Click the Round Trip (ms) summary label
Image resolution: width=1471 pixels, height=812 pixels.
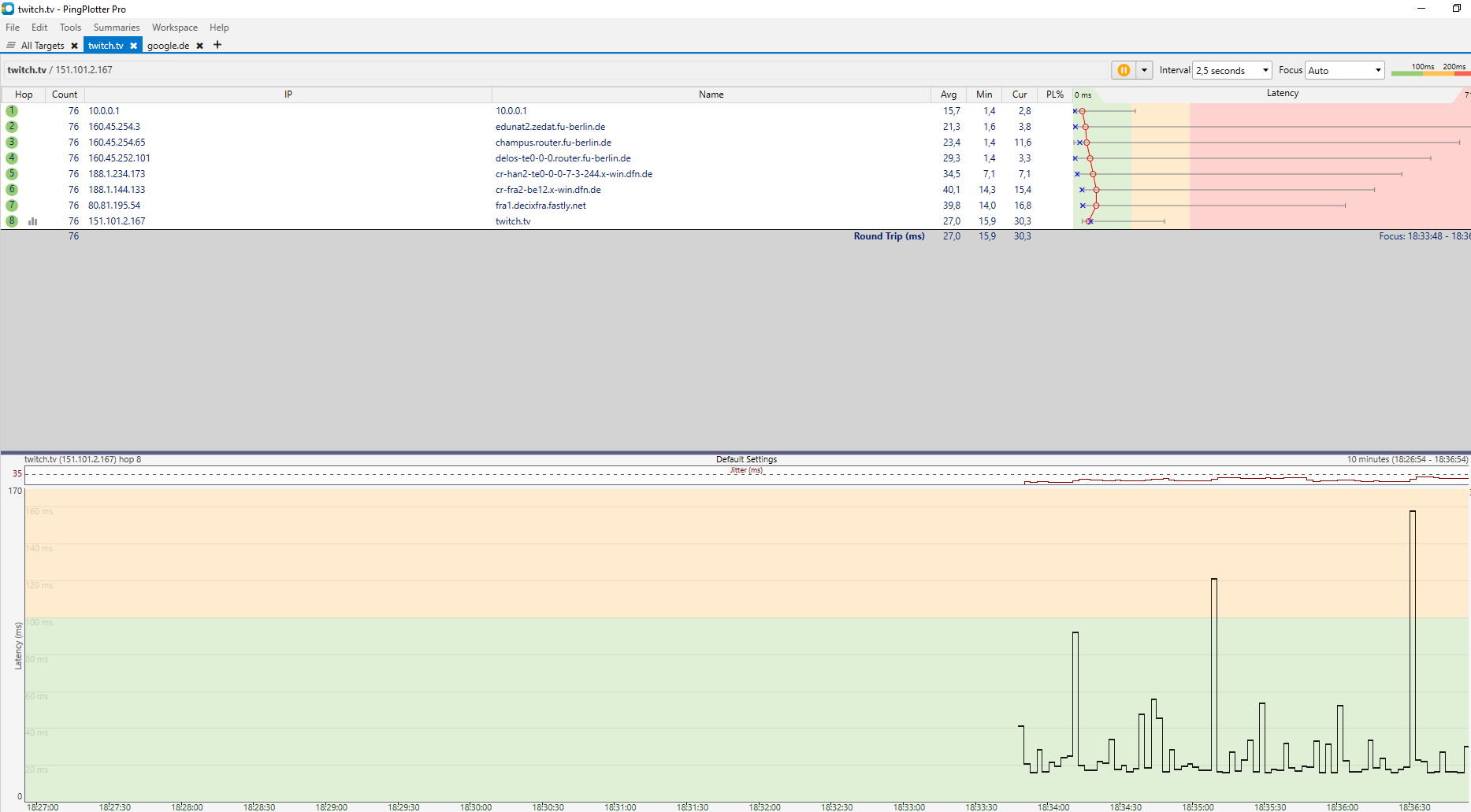pyautogui.click(x=889, y=236)
